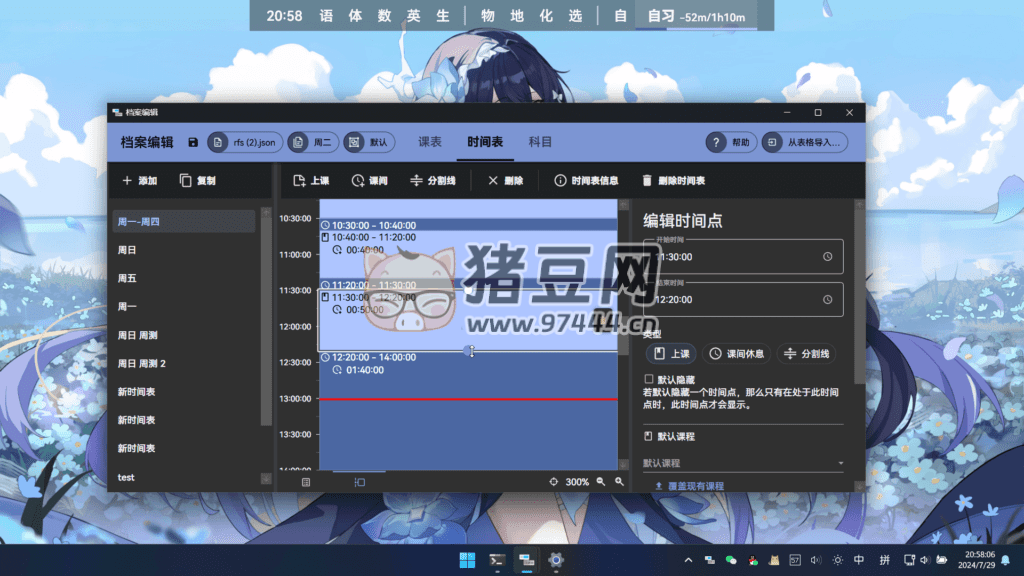The width and height of the screenshot is (1024, 576).
Task: Click the clock icon in 开始时间 field
Action: [827, 257]
